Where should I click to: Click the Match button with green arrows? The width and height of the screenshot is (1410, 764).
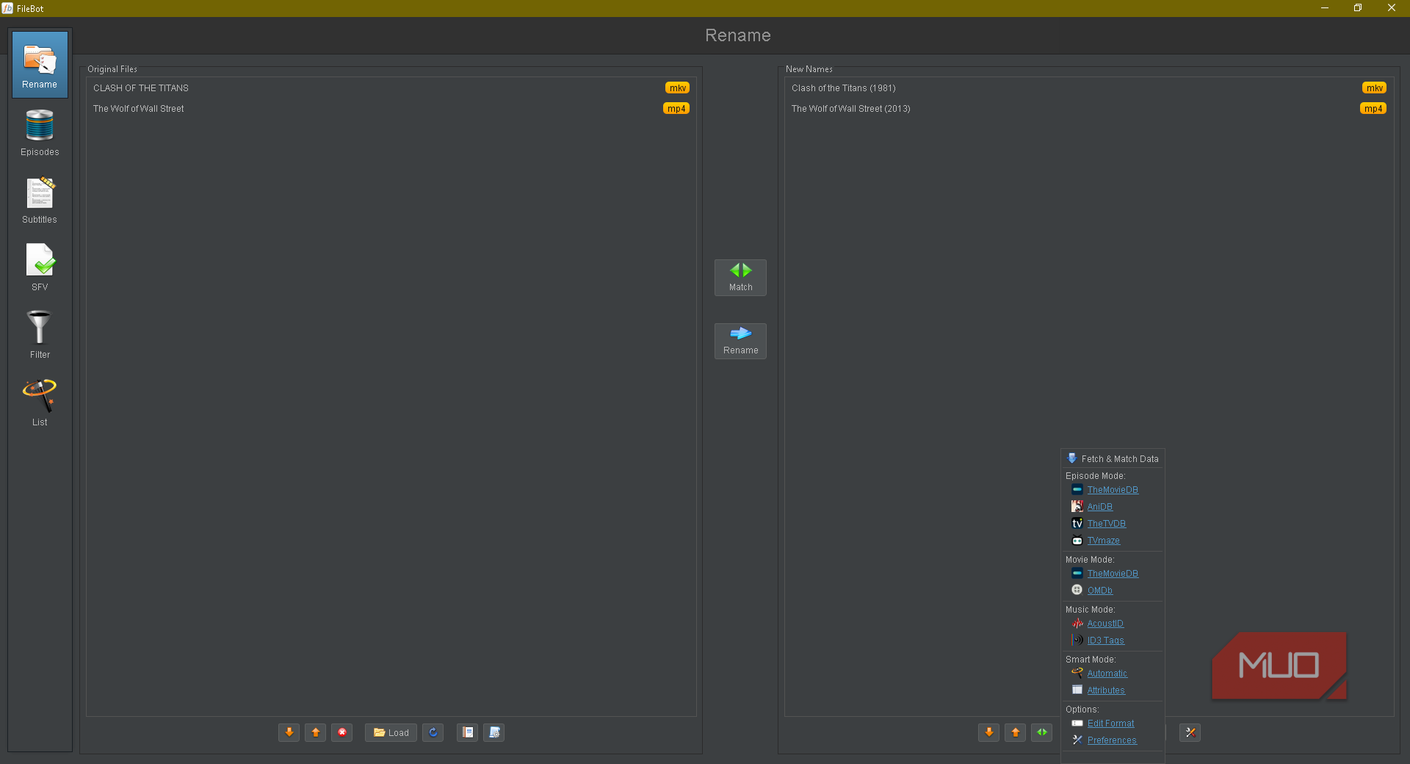pyautogui.click(x=740, y=277)
